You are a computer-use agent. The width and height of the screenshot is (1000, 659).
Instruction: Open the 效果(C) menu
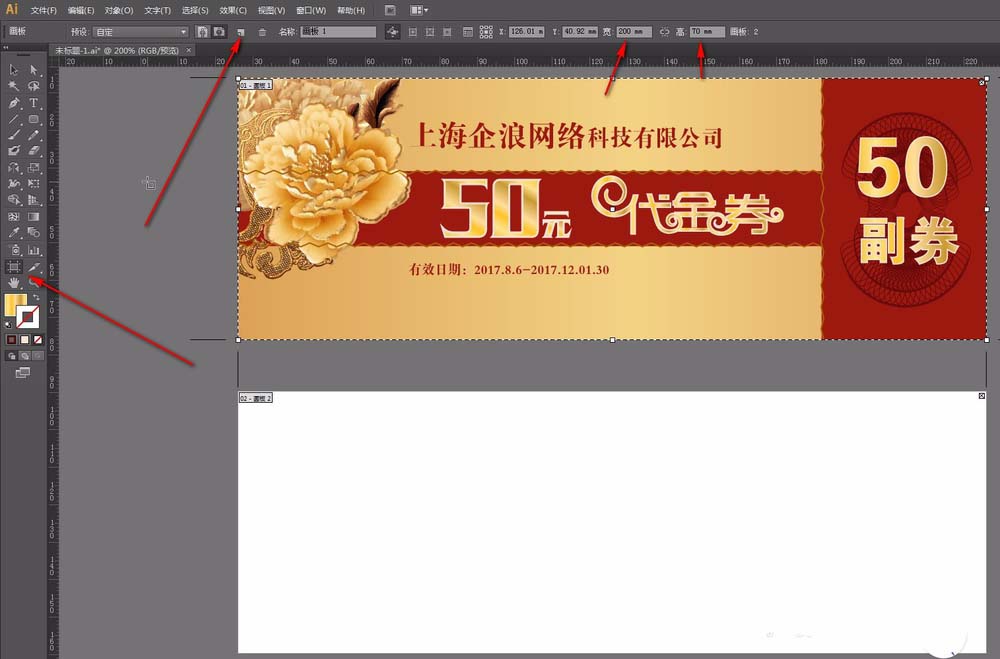233,11
